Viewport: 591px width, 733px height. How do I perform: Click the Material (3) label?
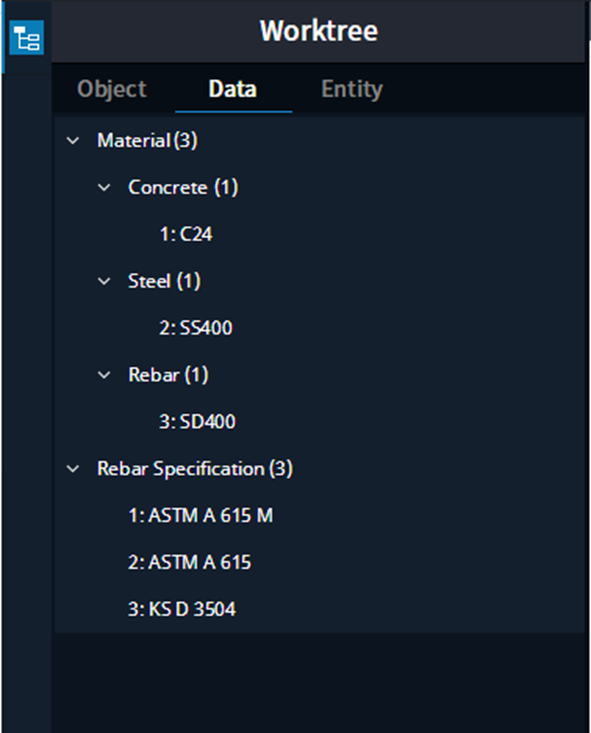[147, 140]
